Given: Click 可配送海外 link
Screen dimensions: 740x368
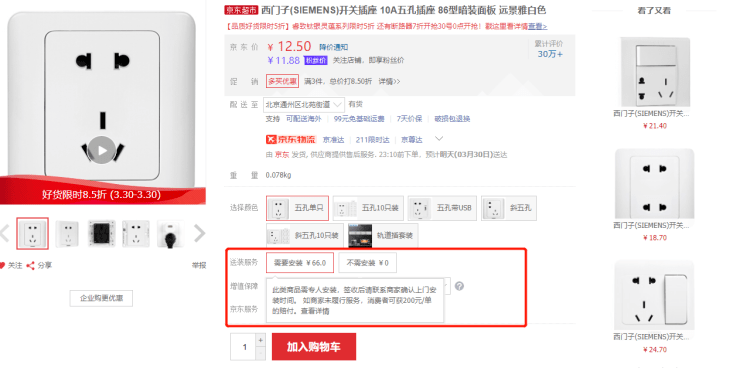Looking at the screenshot, I should point(303,119).
